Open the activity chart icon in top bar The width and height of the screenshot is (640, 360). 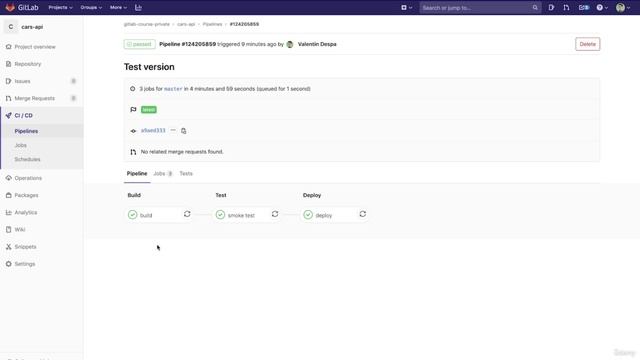138,7
